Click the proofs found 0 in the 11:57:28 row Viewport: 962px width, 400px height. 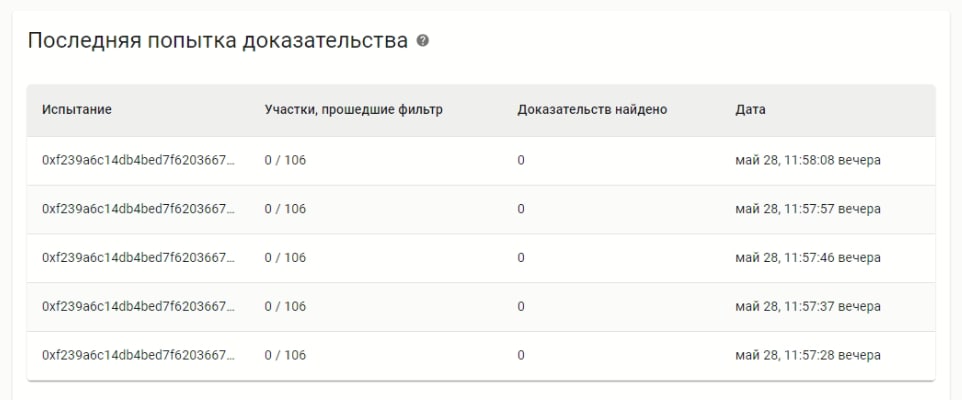pos(521,356)
